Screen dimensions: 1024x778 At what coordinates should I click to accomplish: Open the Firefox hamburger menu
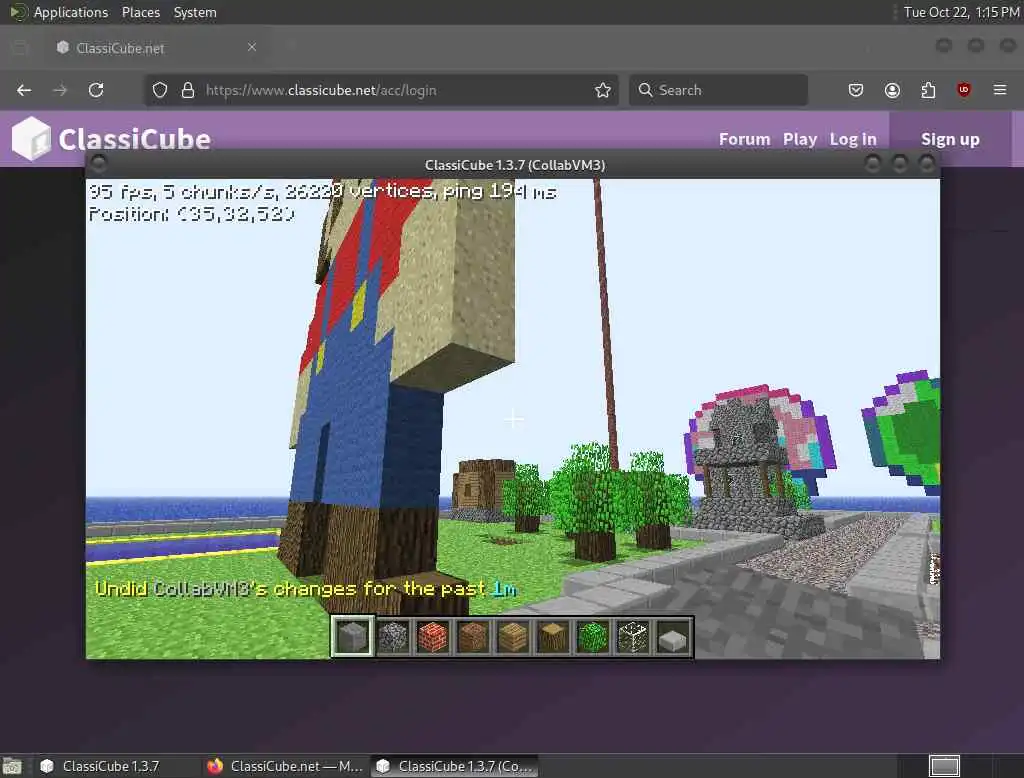[x=1000, y=89]
